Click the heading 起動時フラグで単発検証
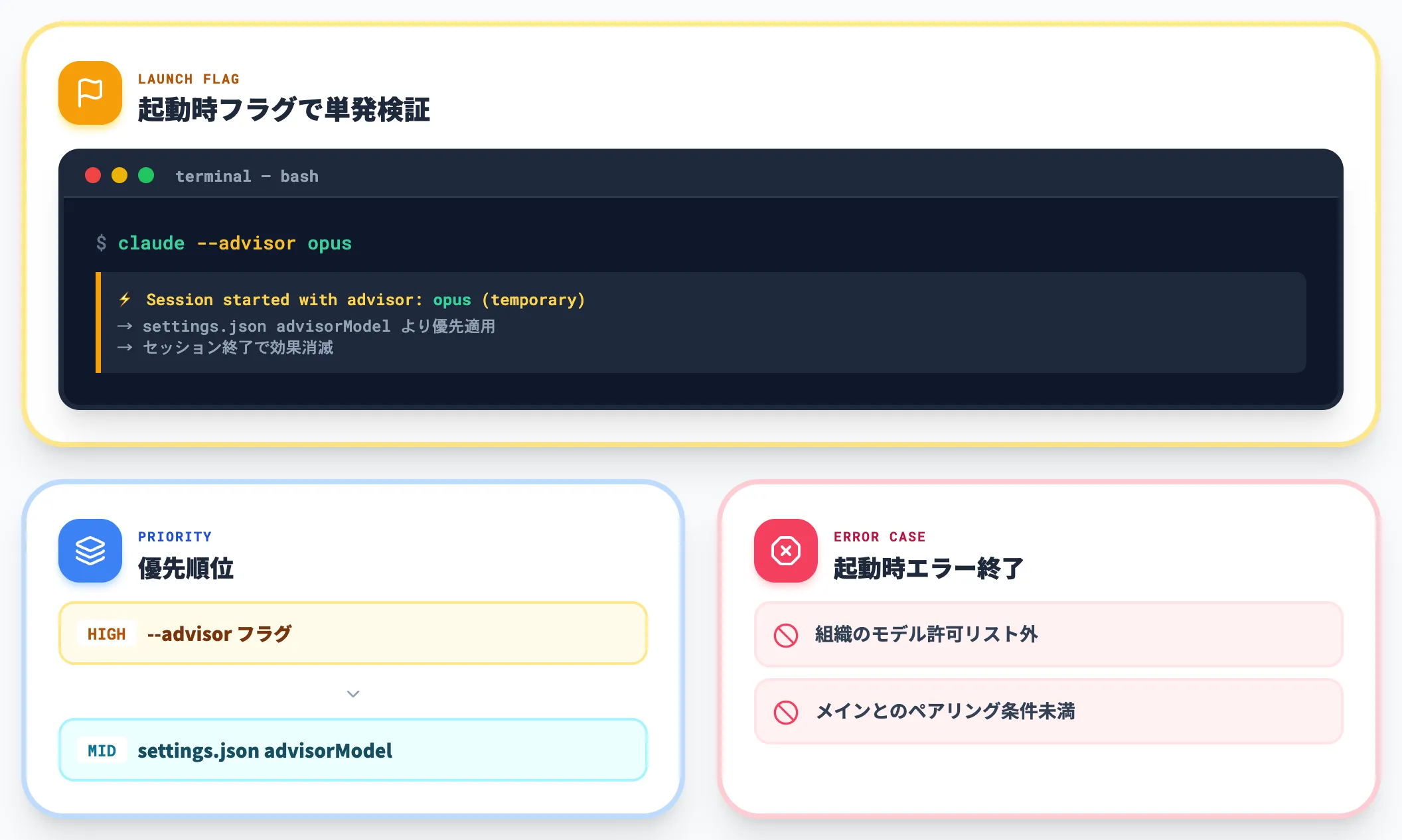 (x=284, y=109)
